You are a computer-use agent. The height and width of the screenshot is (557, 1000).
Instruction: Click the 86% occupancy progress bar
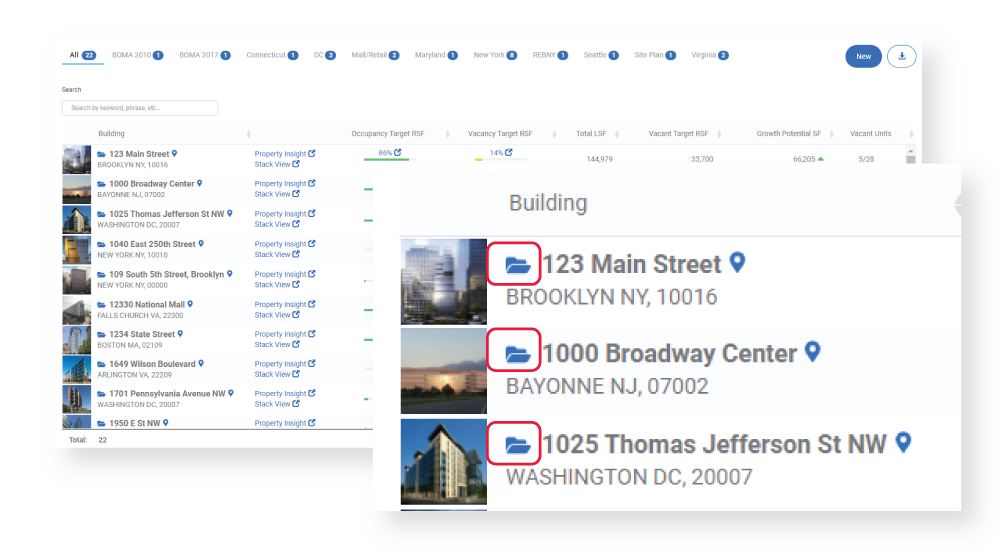coord(389,160)
